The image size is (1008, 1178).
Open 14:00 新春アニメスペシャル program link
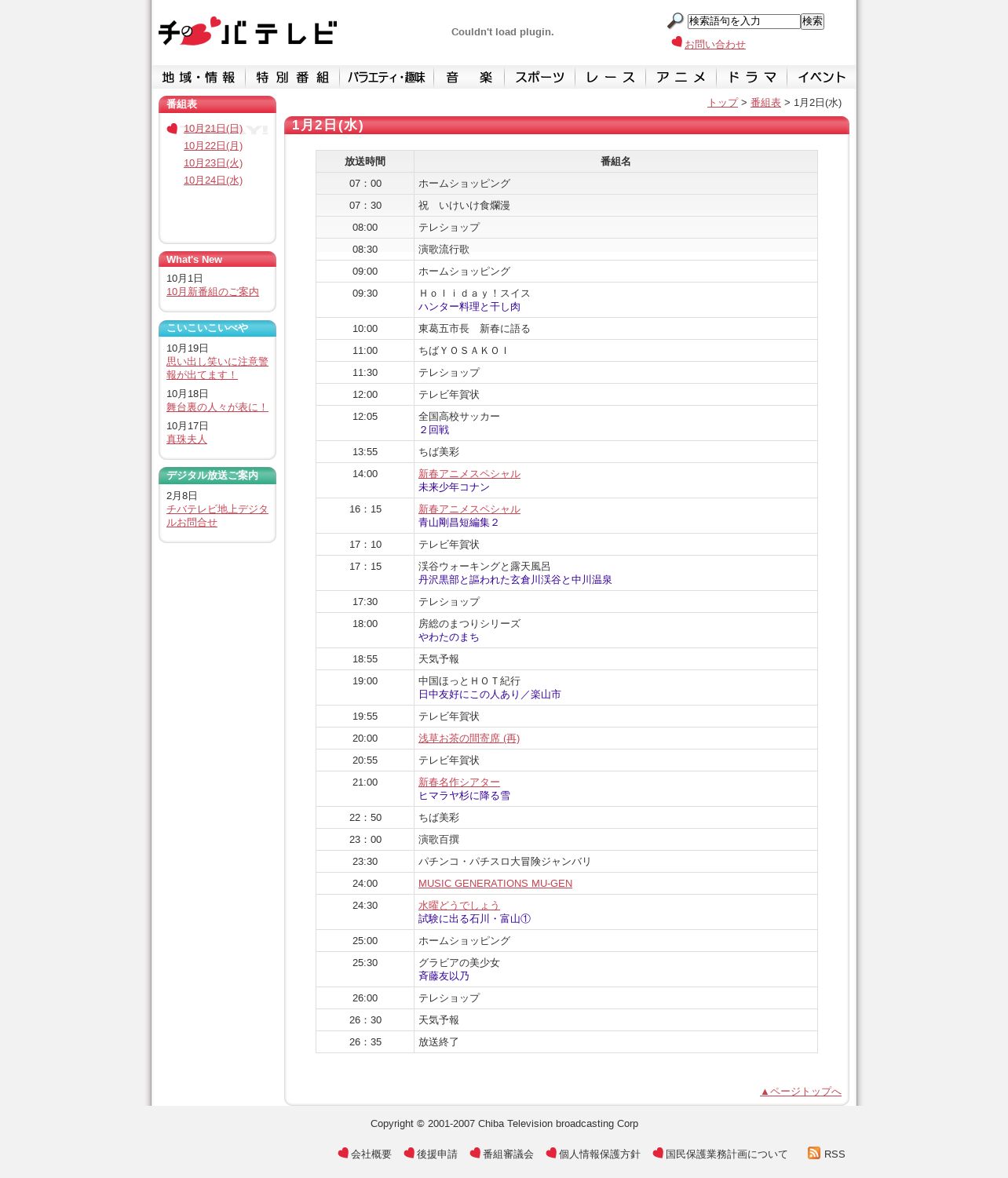[469, 474]
